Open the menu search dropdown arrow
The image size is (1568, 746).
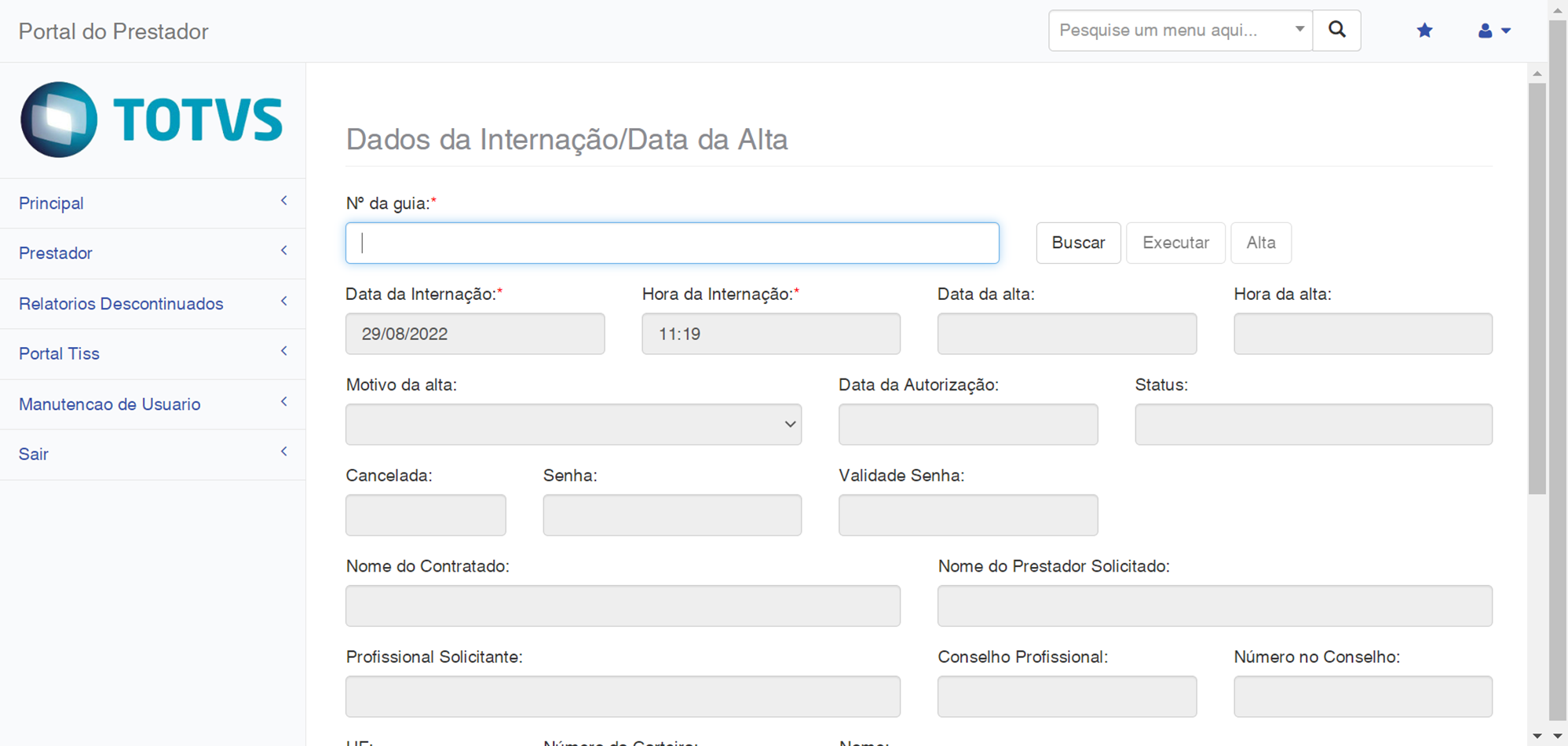(1299, 30)
